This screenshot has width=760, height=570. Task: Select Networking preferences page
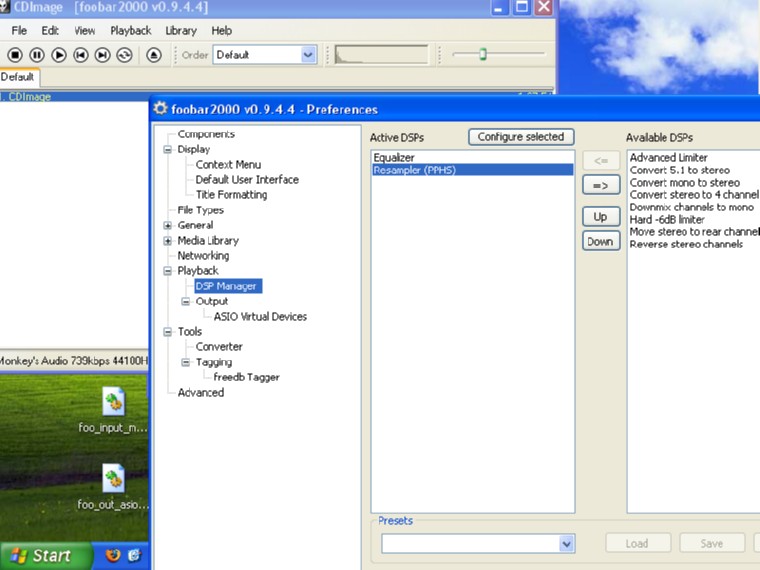[x=203, y=255]
